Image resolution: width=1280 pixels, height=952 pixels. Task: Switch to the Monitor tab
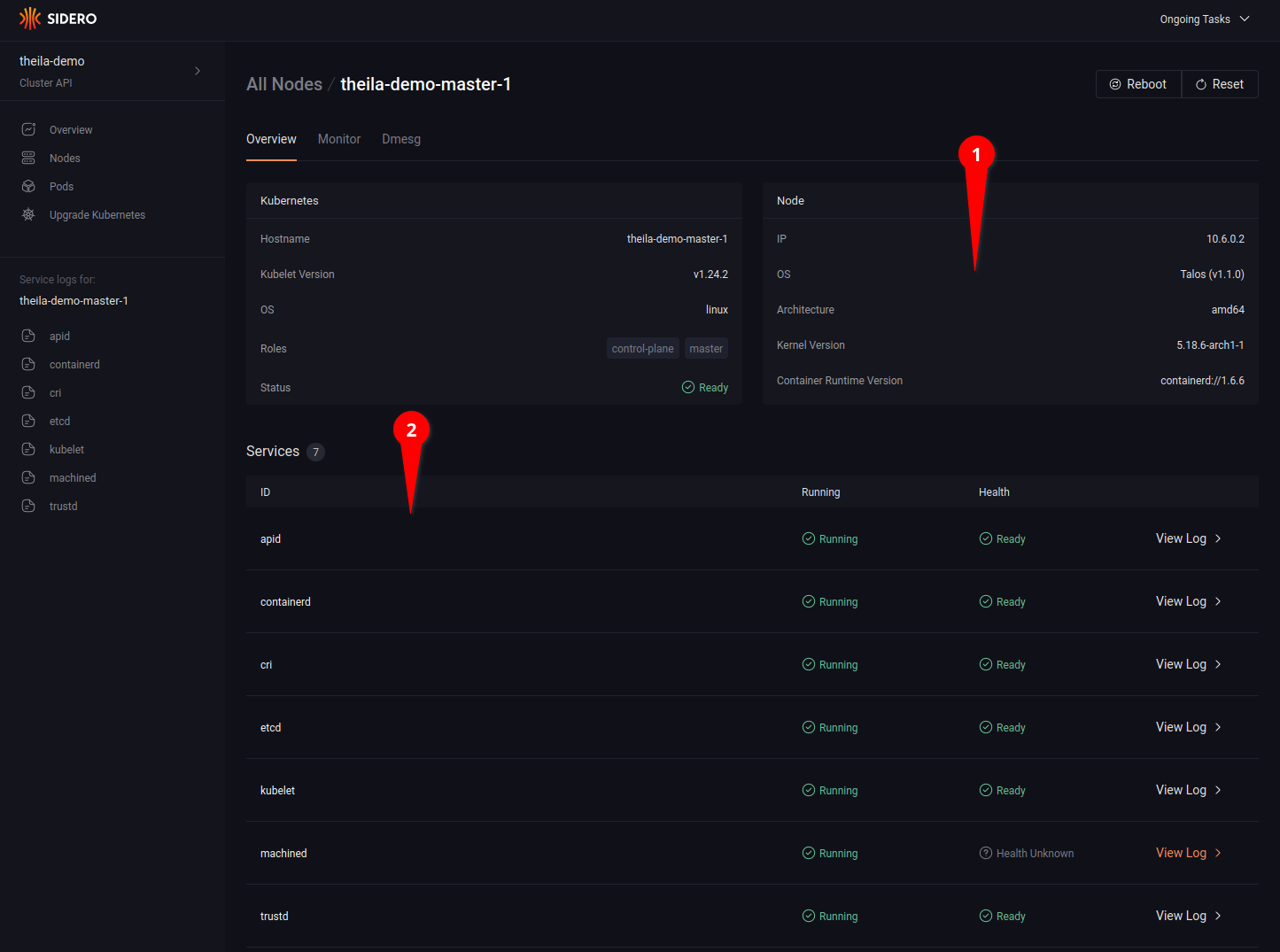point(339,139)
